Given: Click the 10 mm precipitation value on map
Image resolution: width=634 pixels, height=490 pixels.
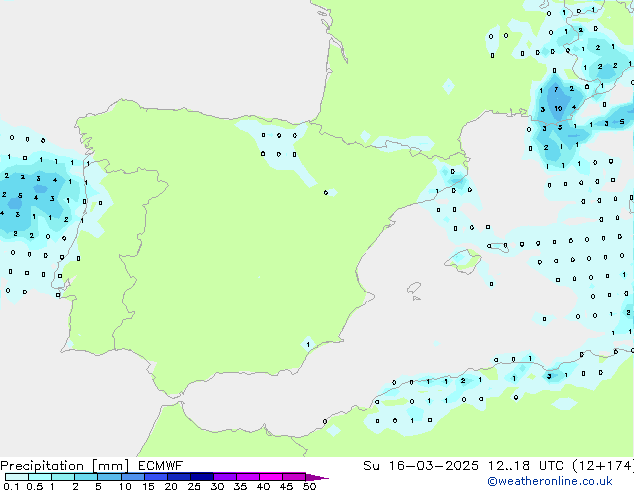Looking at the screenshot, I should point(558,108).
